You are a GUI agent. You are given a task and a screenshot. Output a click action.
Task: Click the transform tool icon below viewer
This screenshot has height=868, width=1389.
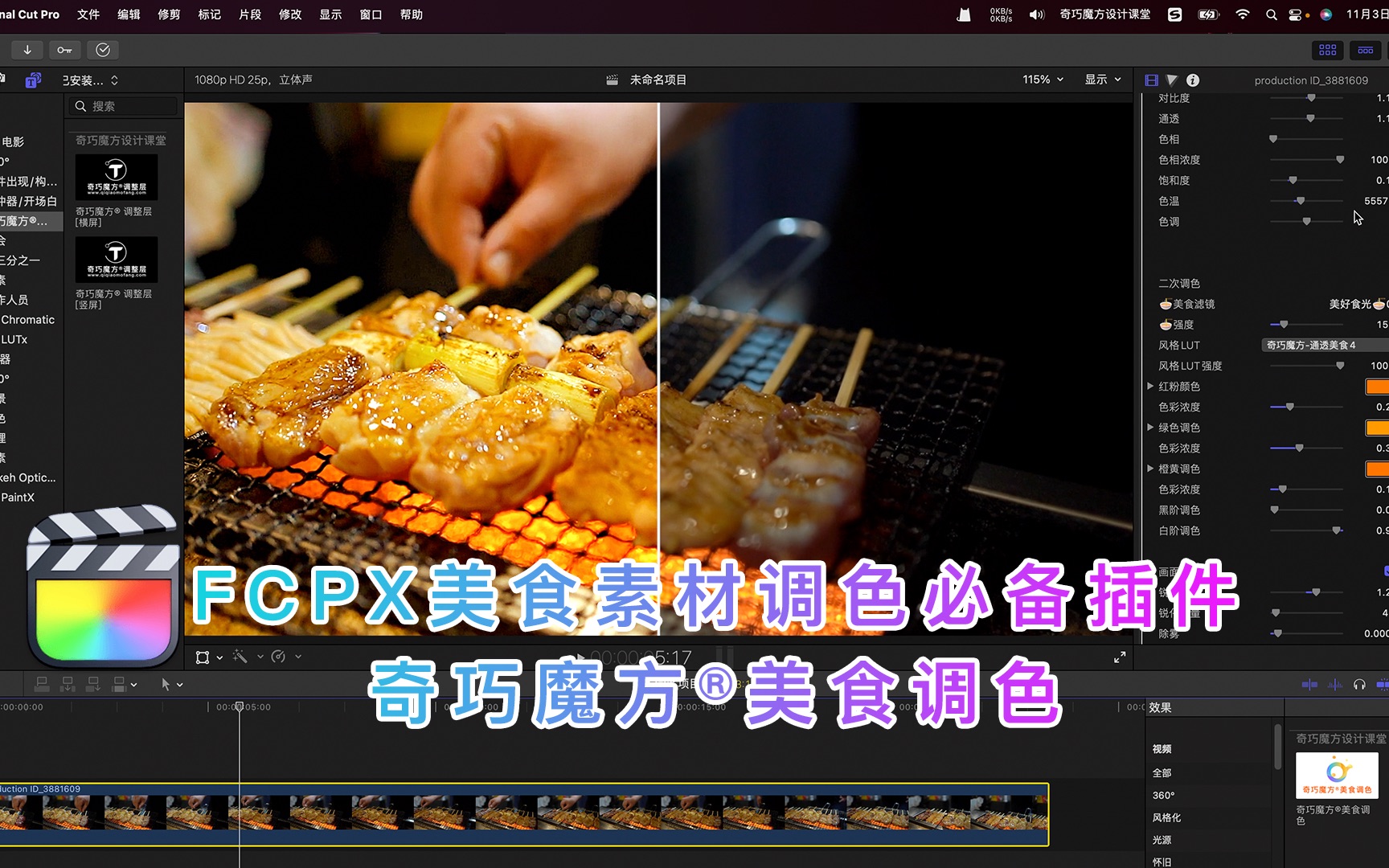203,657
